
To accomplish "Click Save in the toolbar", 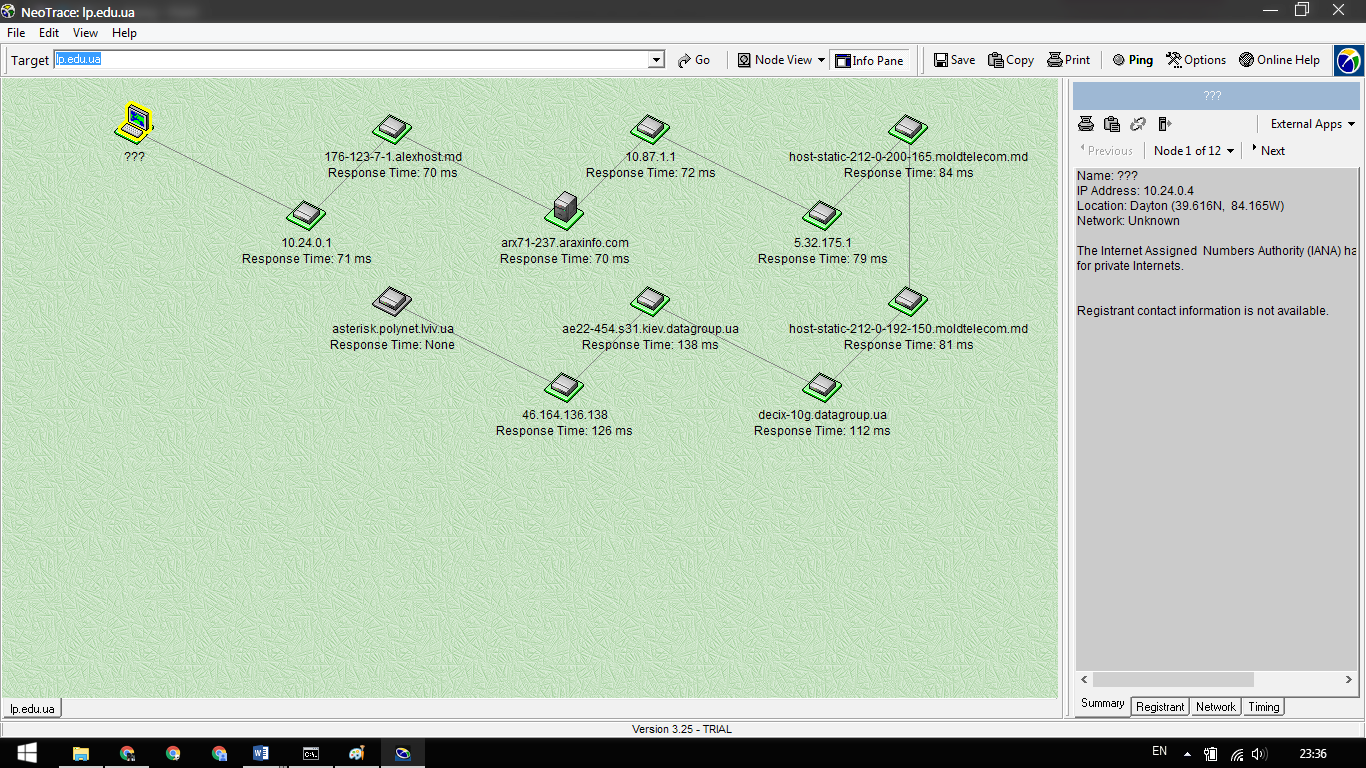I will tap(955, 60).
